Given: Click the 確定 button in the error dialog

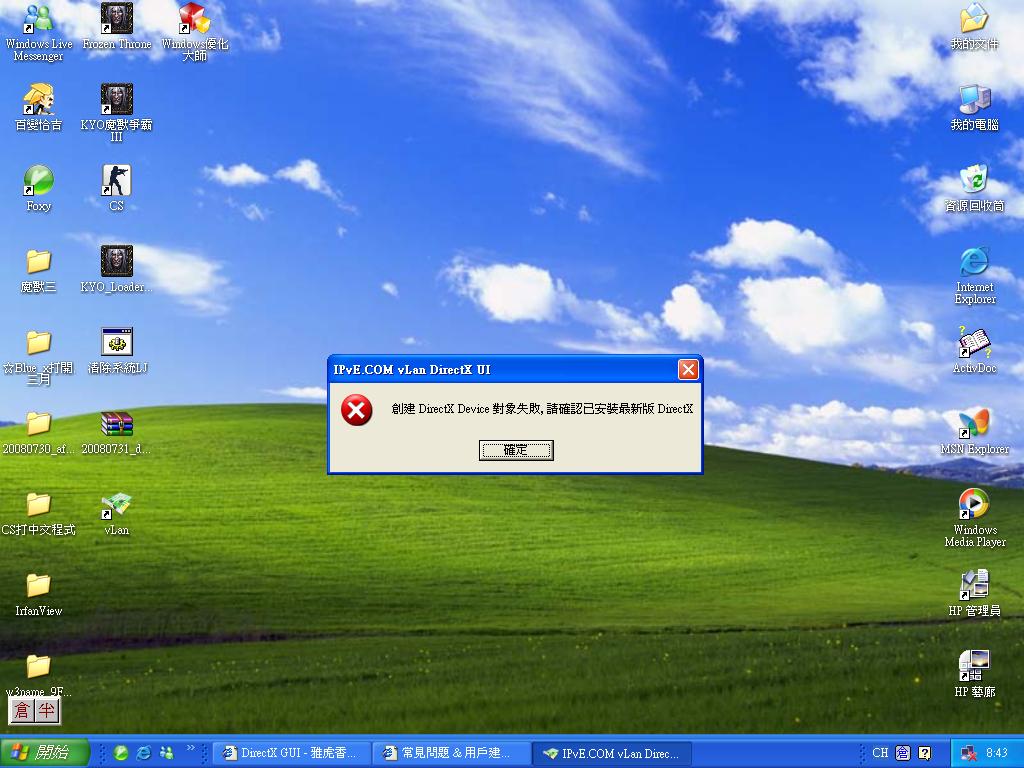Looking at the screenshot, I should pyautogui.click(x=516, y=450).
